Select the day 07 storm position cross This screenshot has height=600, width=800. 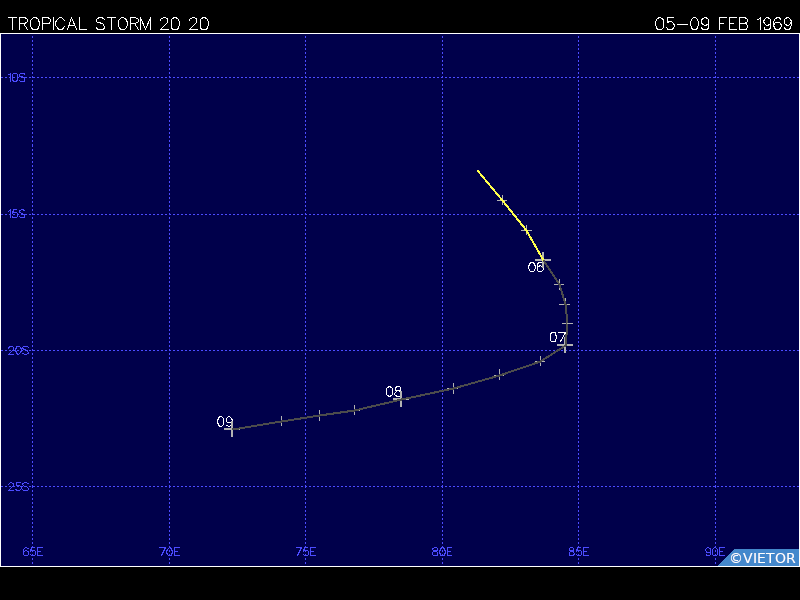(x=565, y=346)
